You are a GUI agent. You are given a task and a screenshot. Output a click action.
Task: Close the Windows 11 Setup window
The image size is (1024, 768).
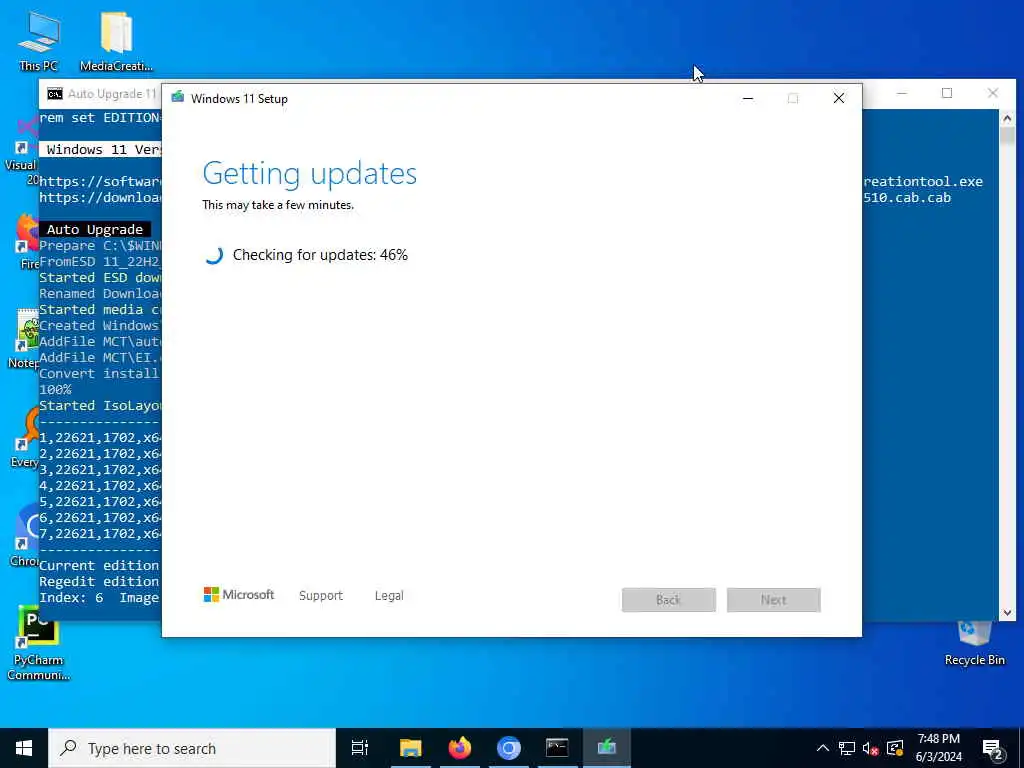click(x=839, y=98)
